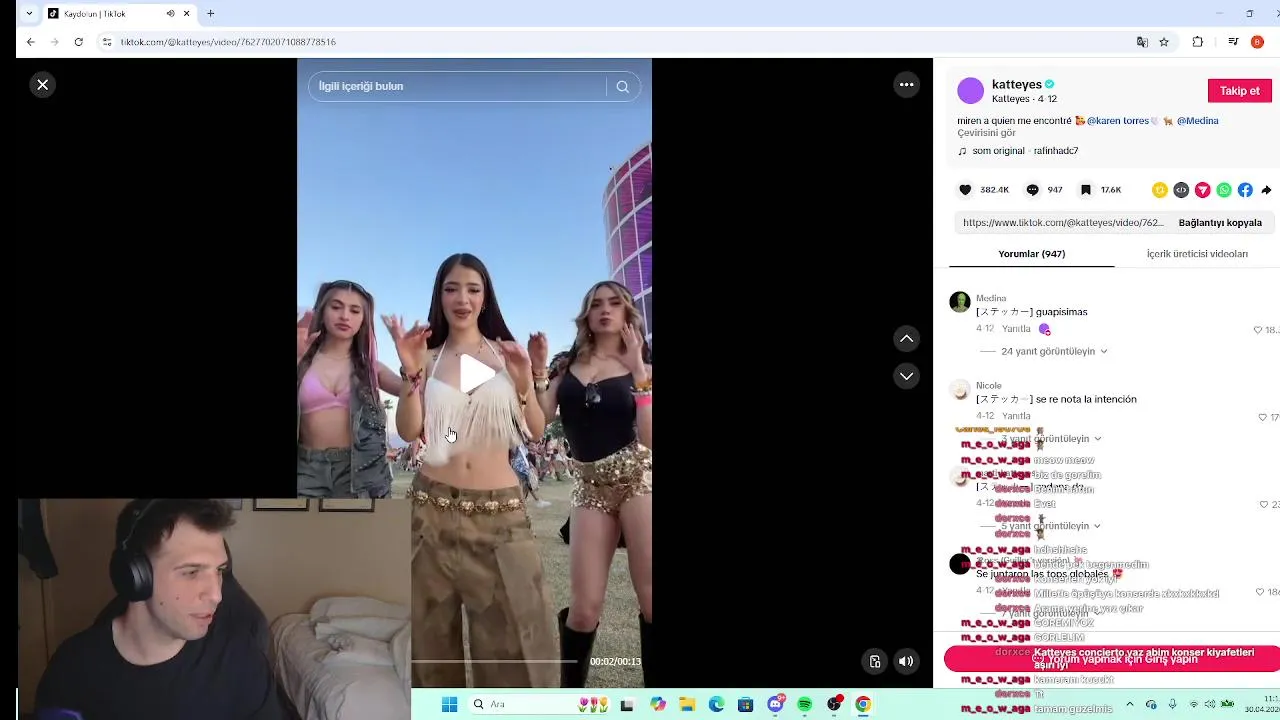Open the Chrome extensions puzzle icon
Screen dimensions: 1280x720
click(x=1198, y=42)
